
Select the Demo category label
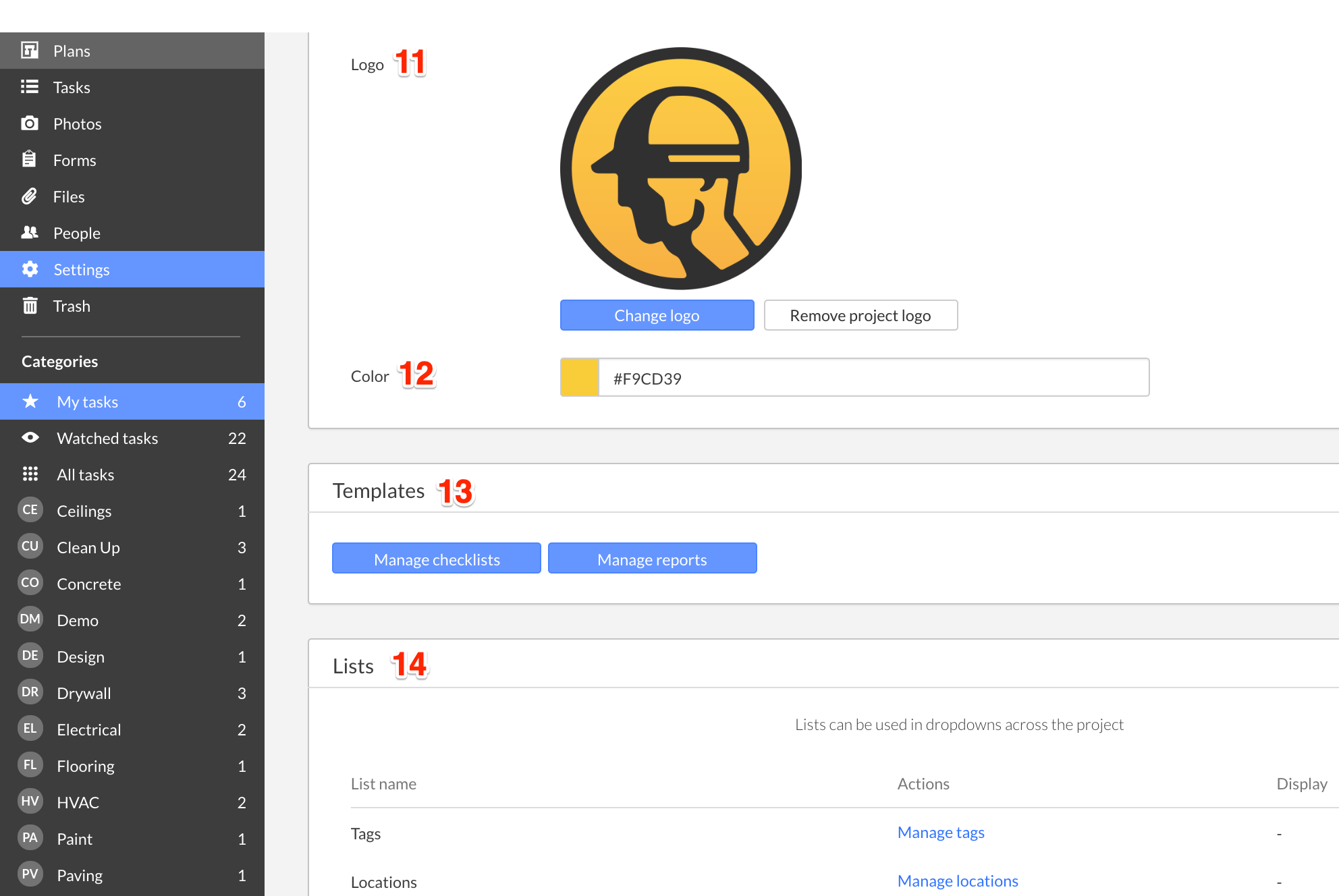[x=78, y=620]
